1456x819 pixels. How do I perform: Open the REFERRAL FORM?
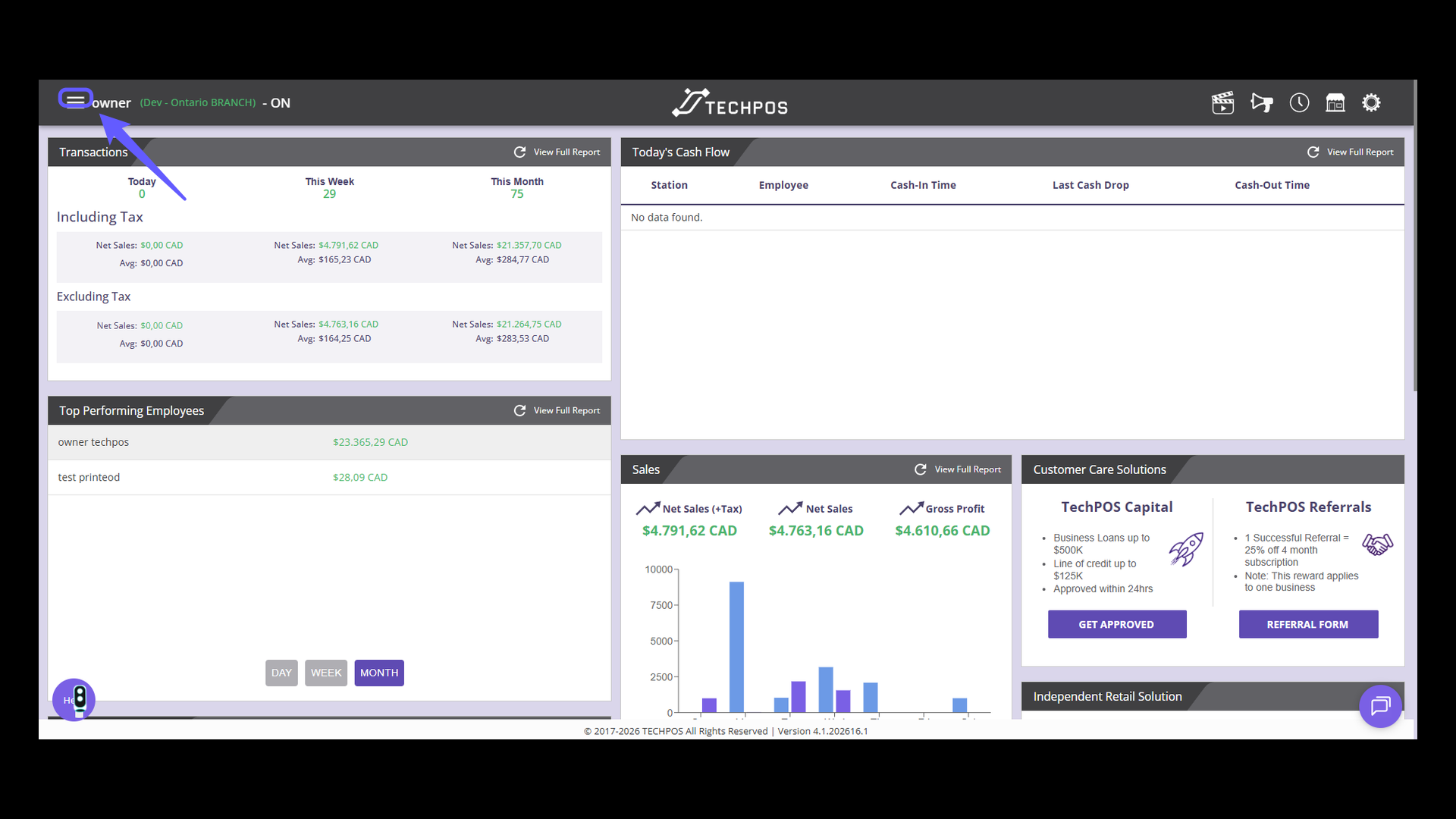1307,624
